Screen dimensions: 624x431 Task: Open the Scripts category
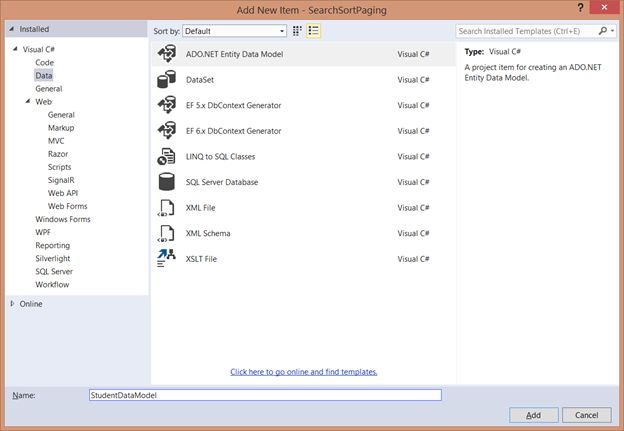[59, 167]
